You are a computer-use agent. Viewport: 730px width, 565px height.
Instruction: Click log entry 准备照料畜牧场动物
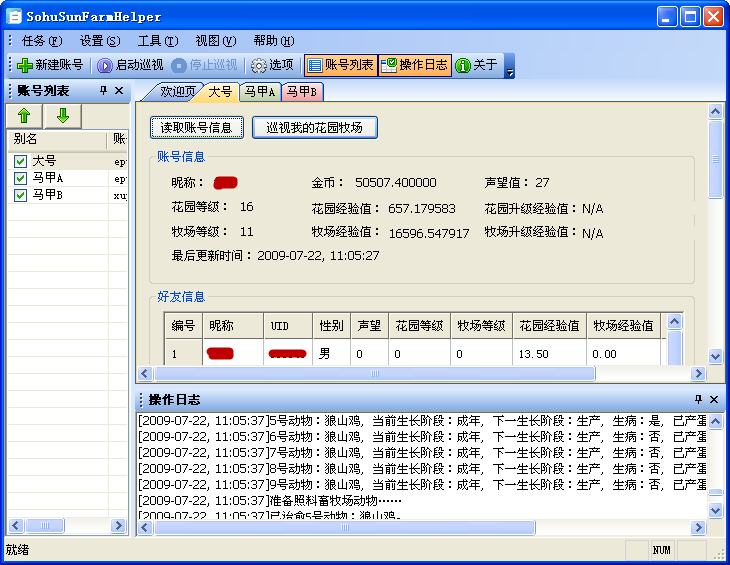click(270, 501)
